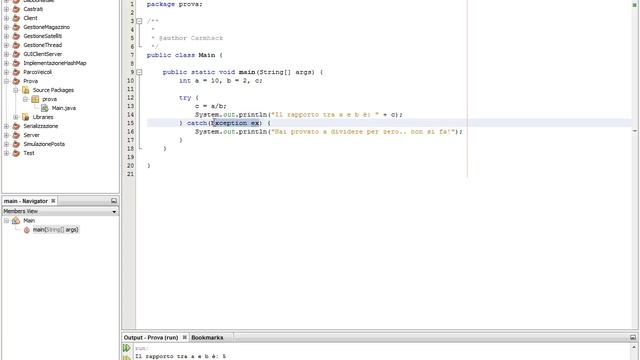Image resolution: width=640 pixels, height=360 pixels.
Task: Click line number 15 in gutter
Action: pos(130,123)
